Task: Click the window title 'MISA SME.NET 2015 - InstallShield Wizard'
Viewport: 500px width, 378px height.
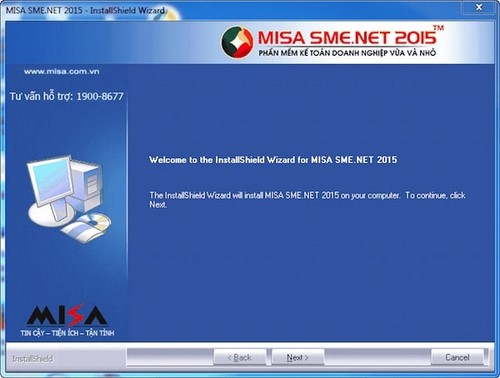Action: tap(85, 10)
